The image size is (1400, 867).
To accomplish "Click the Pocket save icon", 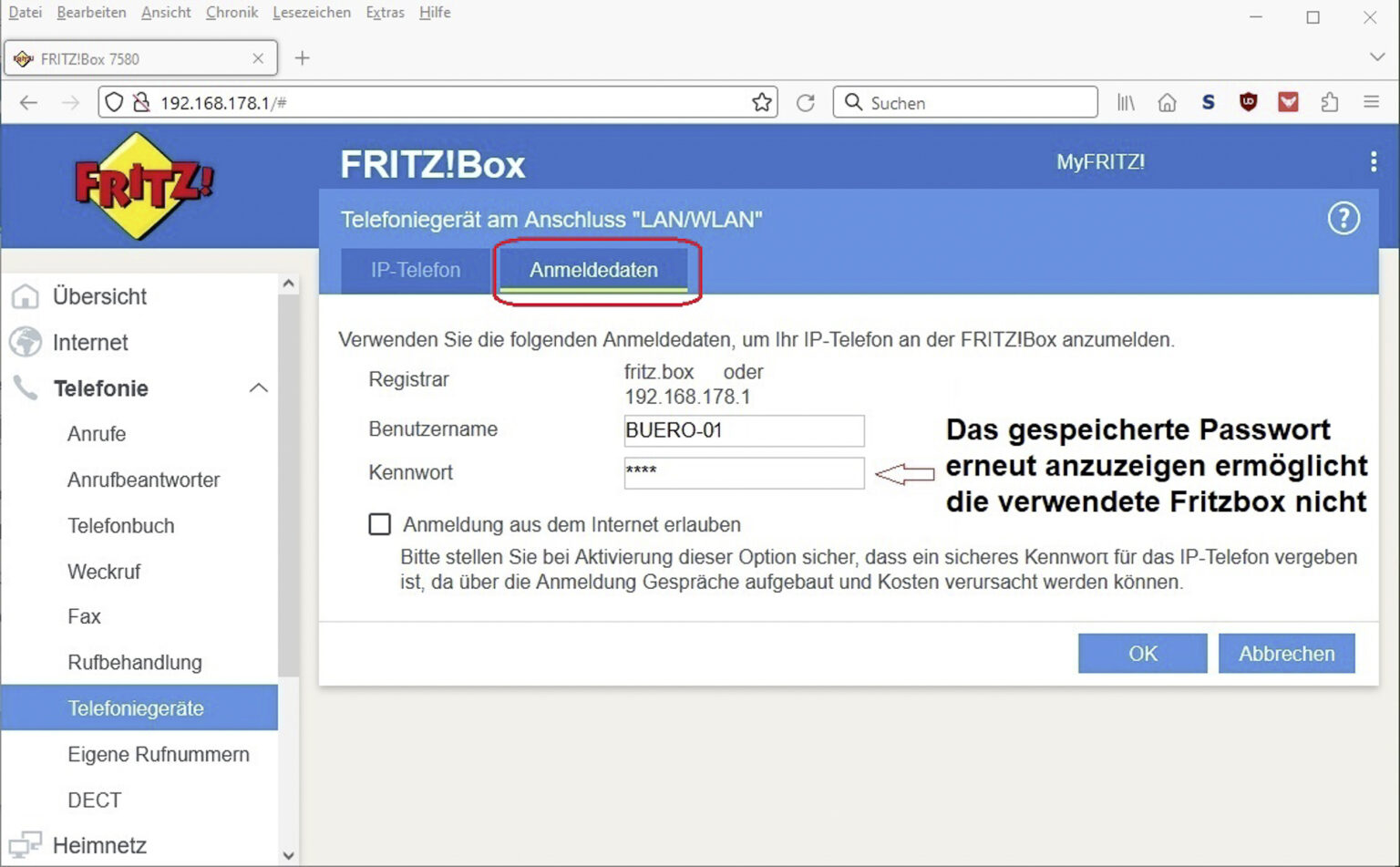I will (x=1288, y=102).
